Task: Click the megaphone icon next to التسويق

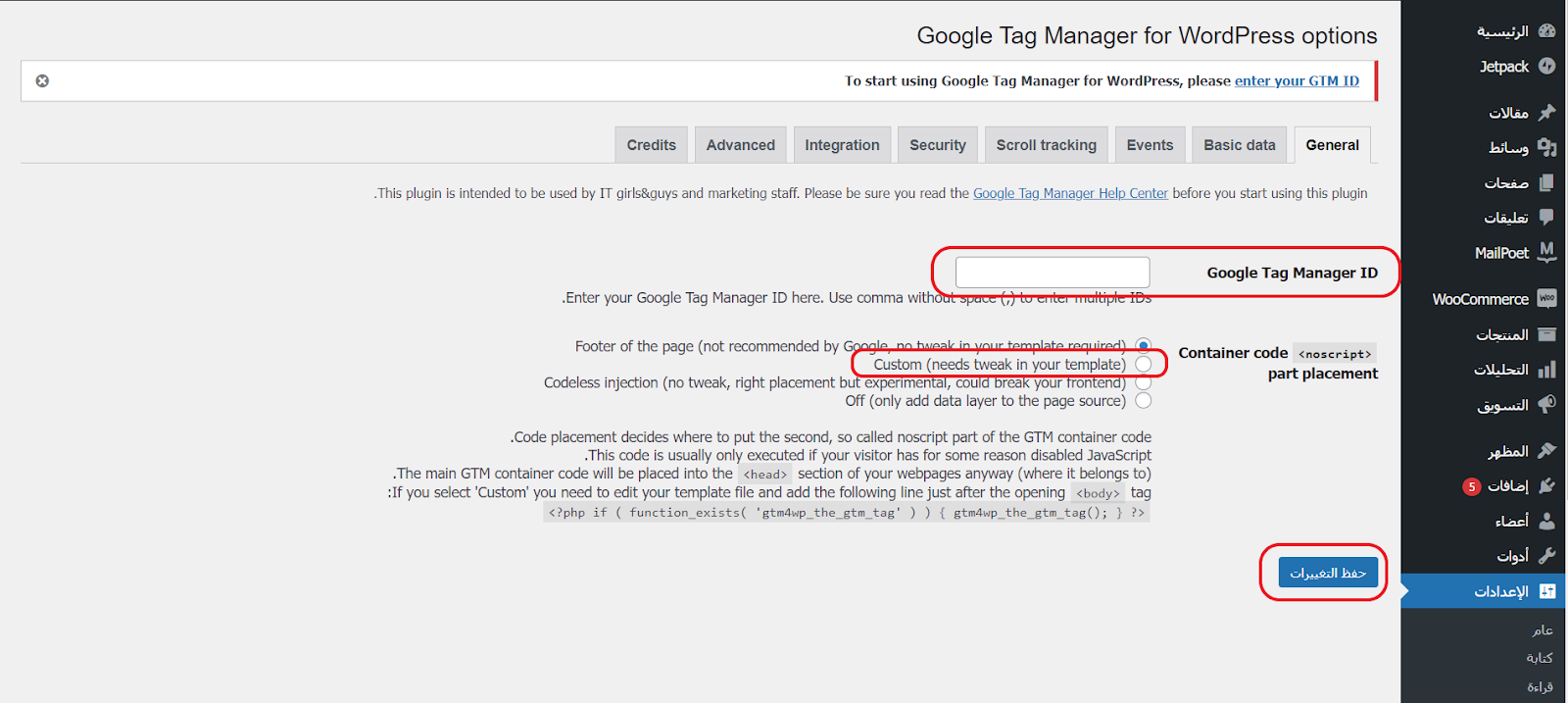Action: tap(1546, 404)
